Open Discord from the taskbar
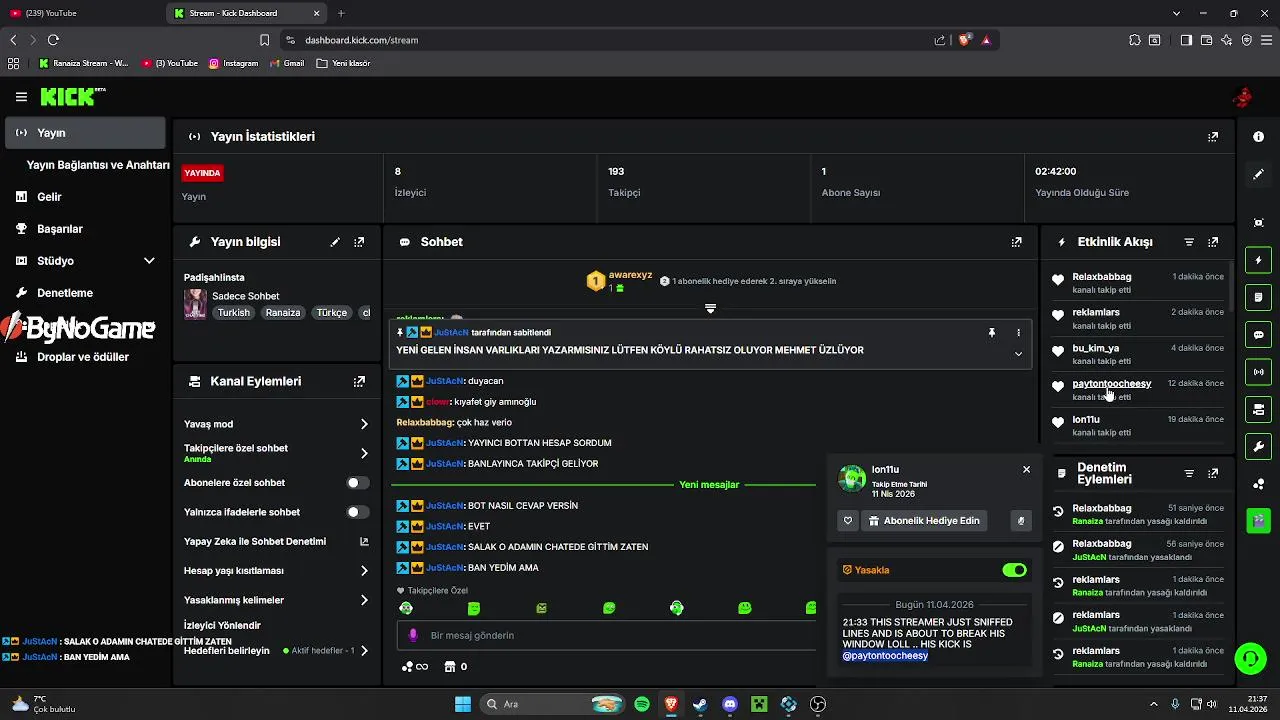This screenshot has width=1280, height=720. pos(730,704)
